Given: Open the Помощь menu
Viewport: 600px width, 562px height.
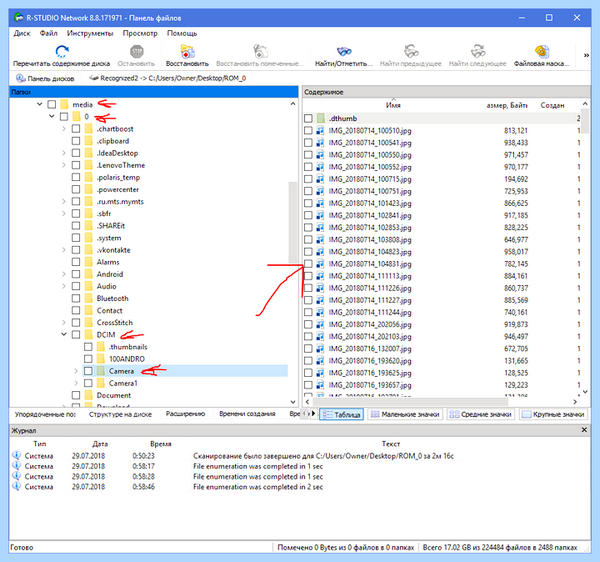Looking at the screenshot, I should (182, 33).
